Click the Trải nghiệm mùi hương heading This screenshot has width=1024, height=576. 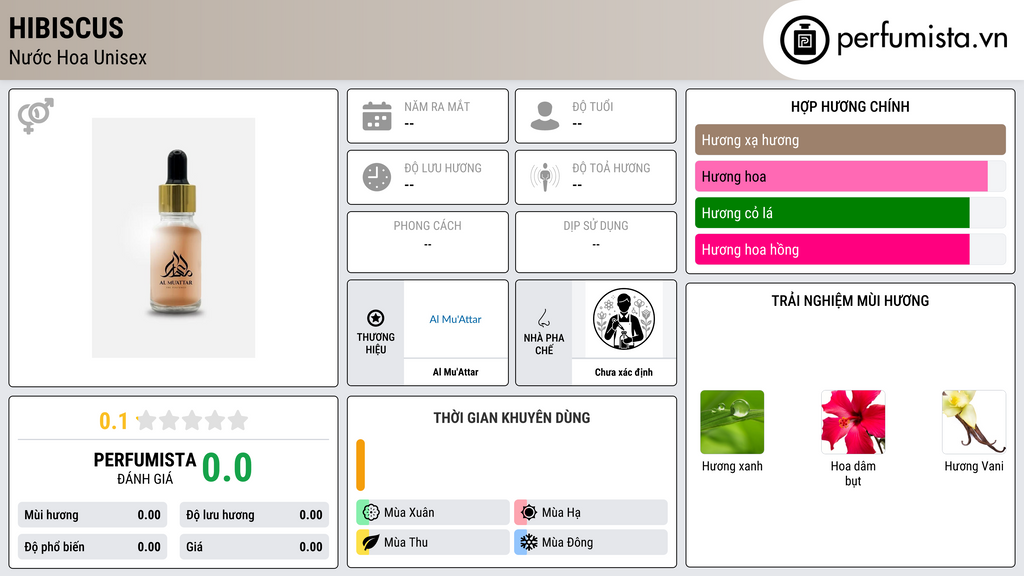click(x=850, y=301)
